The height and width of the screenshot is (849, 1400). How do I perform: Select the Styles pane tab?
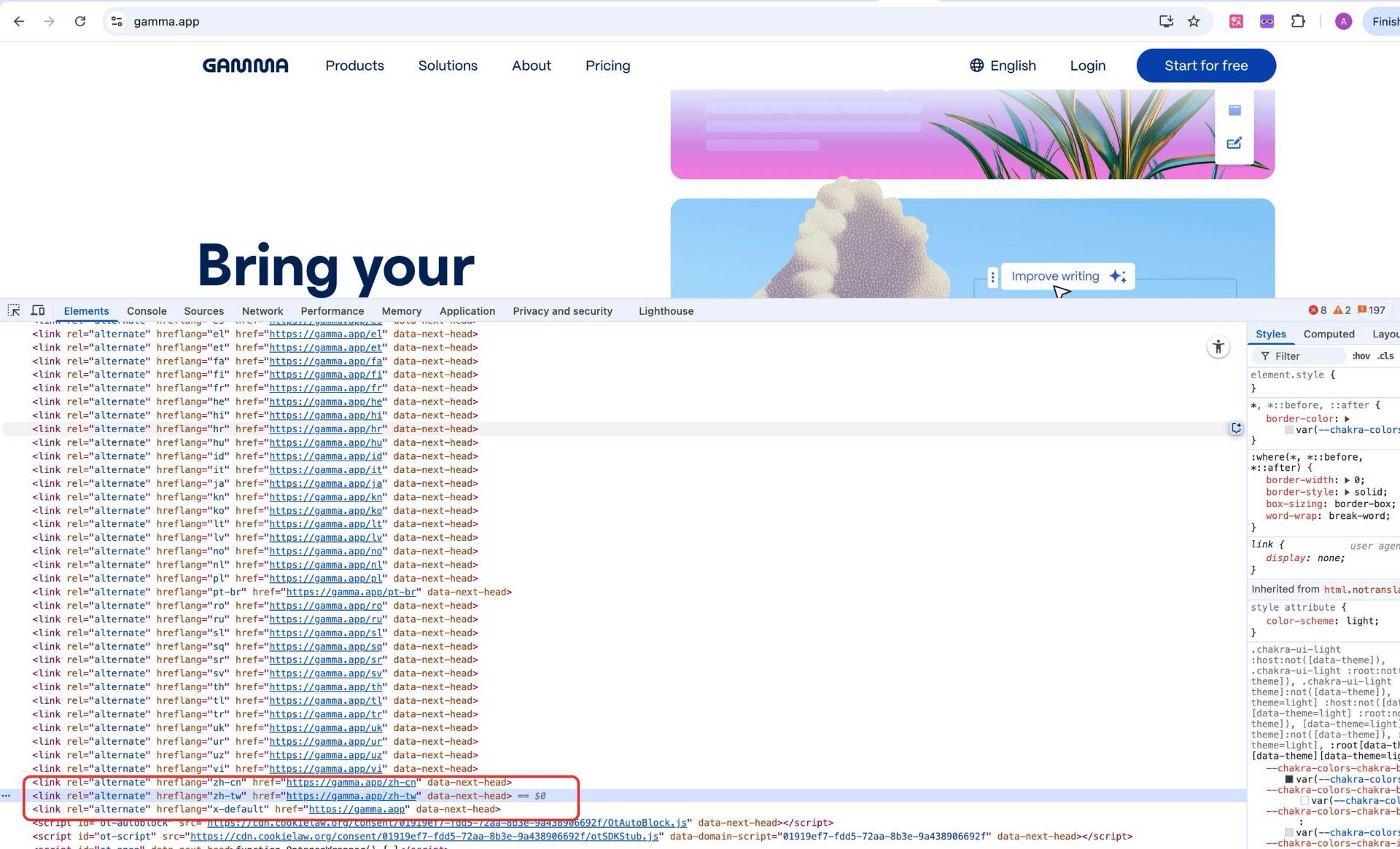(x=1271, y=334)
